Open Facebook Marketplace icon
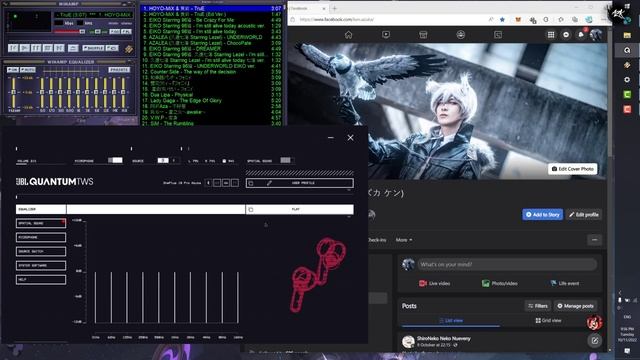 [423, 35]
